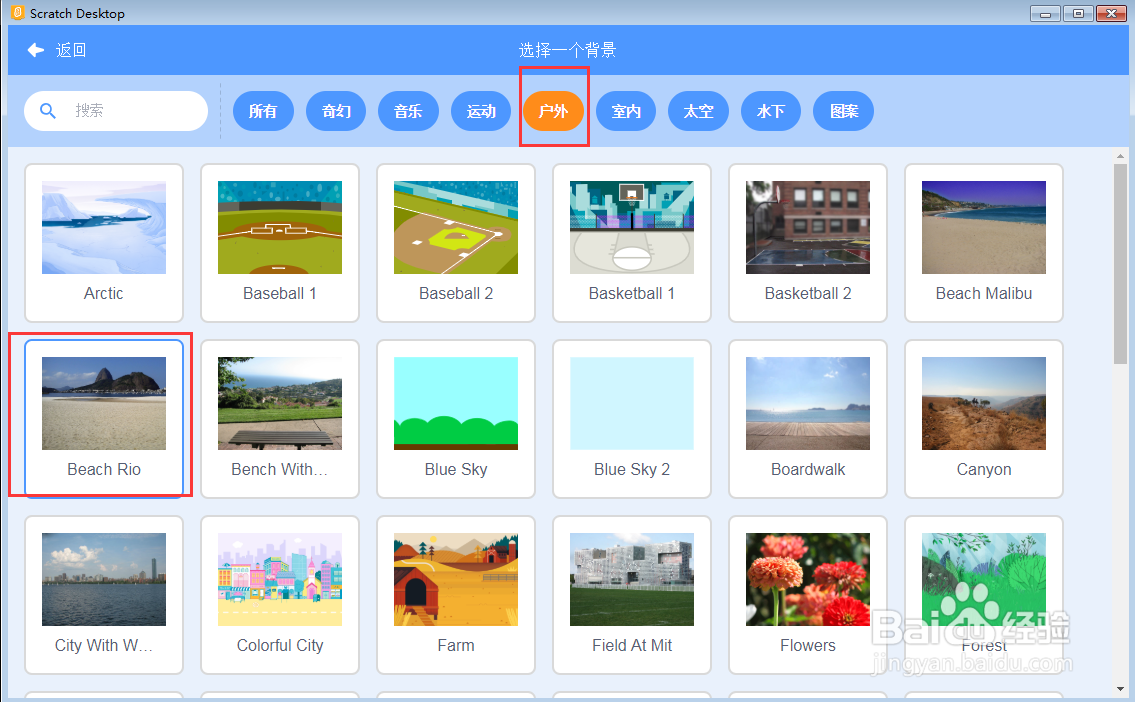Select the 室内 category filter
This screenshot has height=702, width=1135.
[x=626, y=111]
